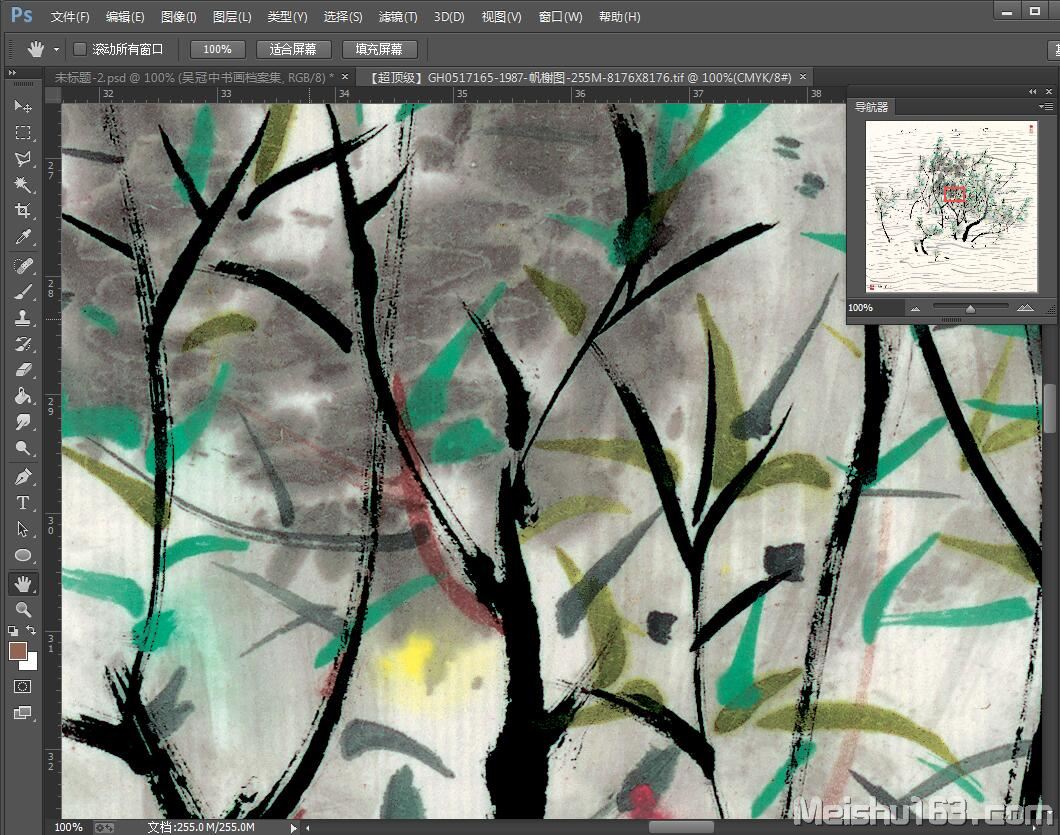This screenshot has height=835, width=1060.
Task: Open the Image menu
Action: (178, 17)
